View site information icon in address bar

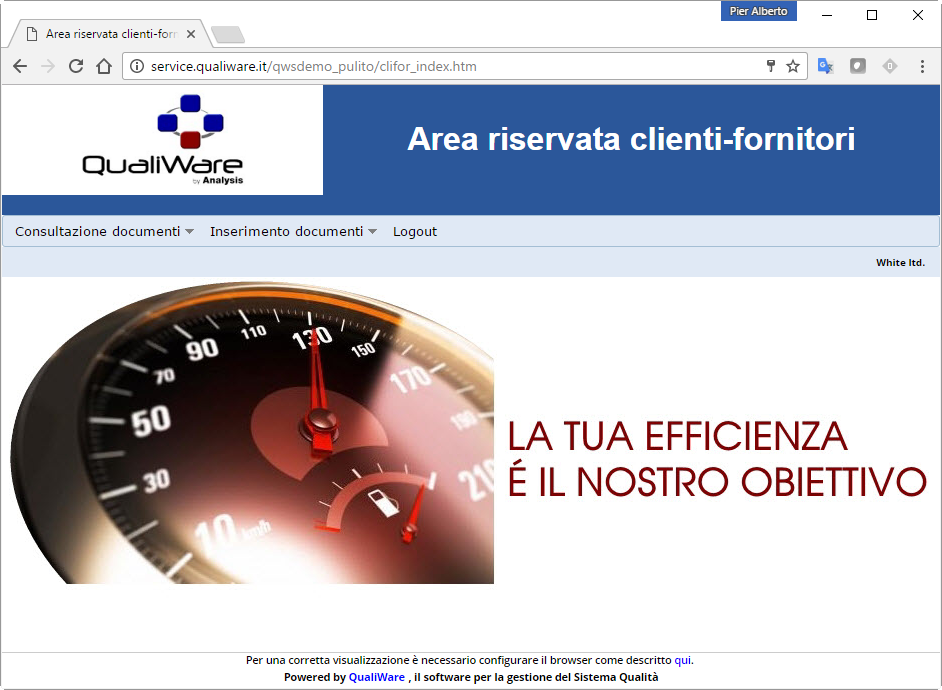137,67
